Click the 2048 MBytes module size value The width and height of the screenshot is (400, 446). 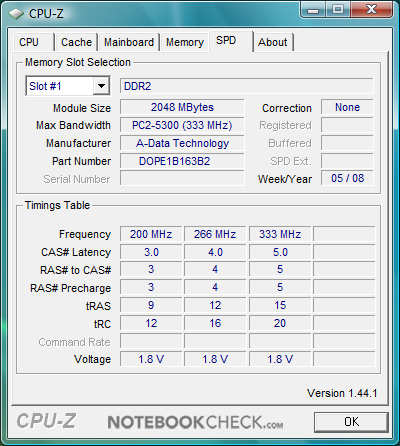point(182,107)
